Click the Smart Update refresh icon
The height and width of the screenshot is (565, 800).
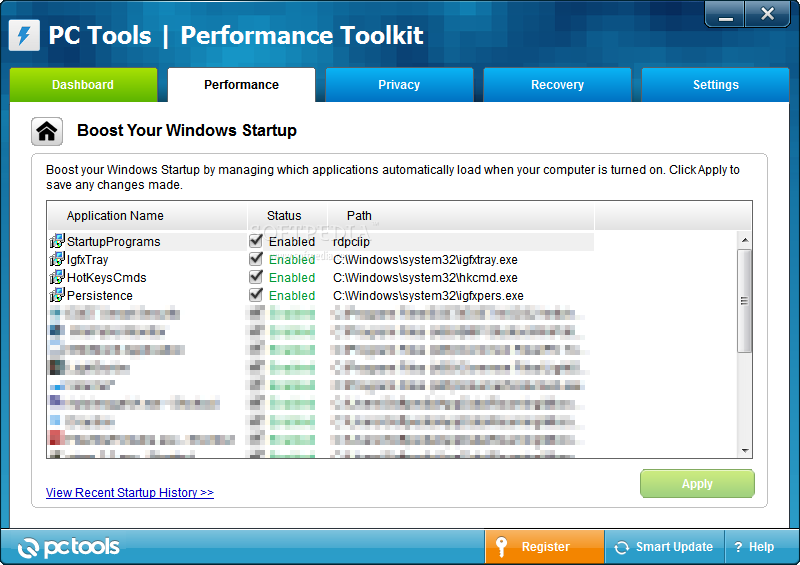pos(621,547)
